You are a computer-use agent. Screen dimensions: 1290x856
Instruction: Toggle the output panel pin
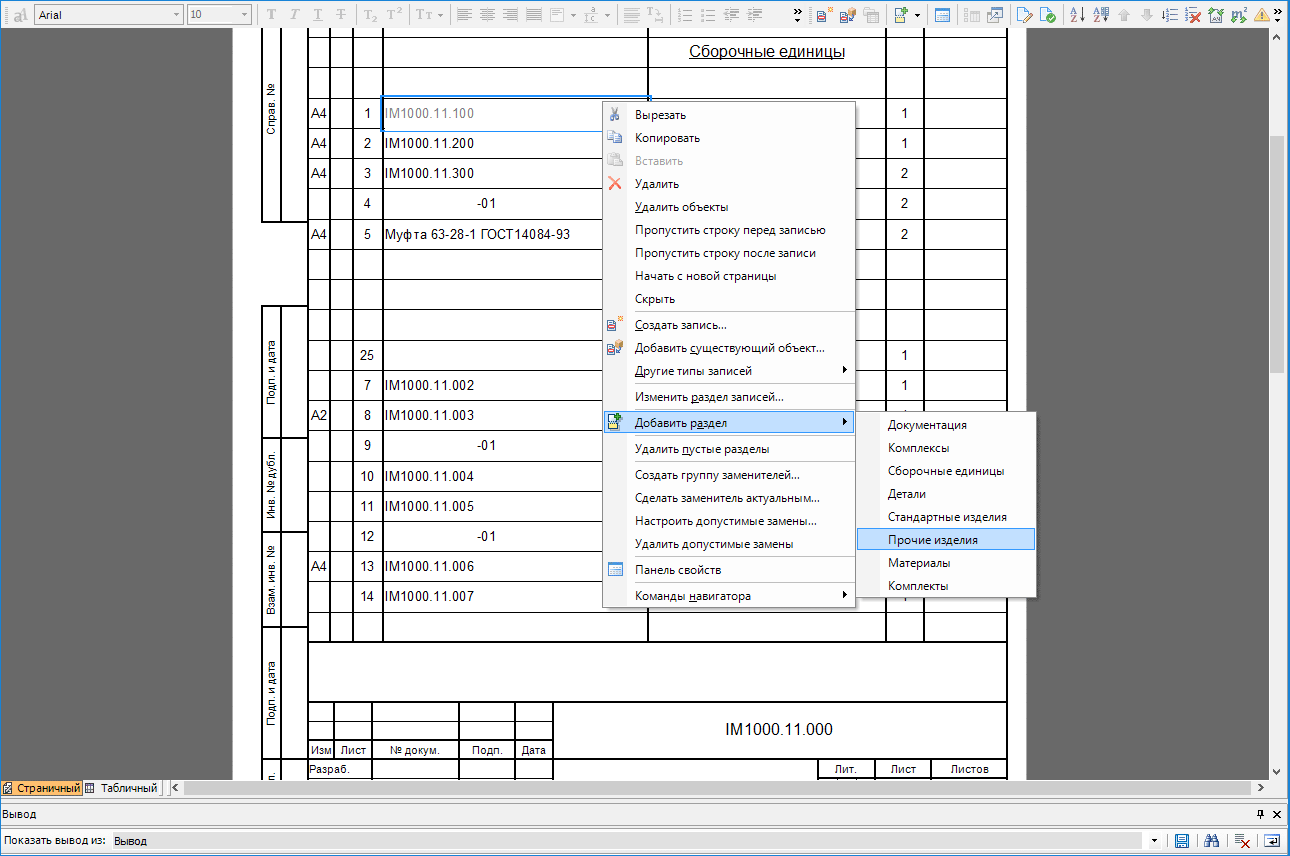(1260, 814)
